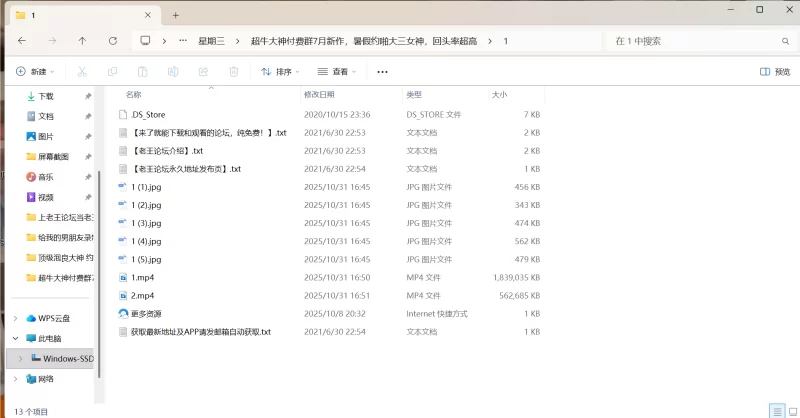The height and width of the screenshot is (418, 800).
Task: Click the Copy icon in toolbar
Action: 113,72
